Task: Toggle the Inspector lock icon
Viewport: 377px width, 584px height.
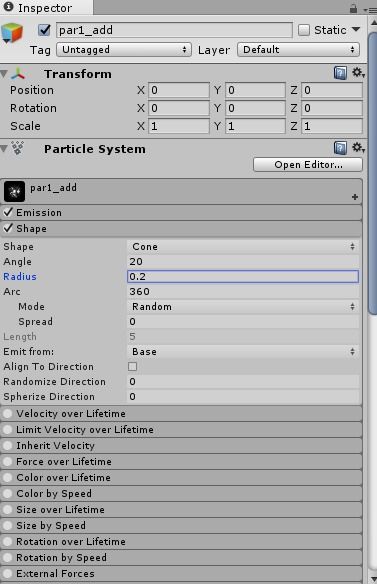Action: click(x=354, y=9)
